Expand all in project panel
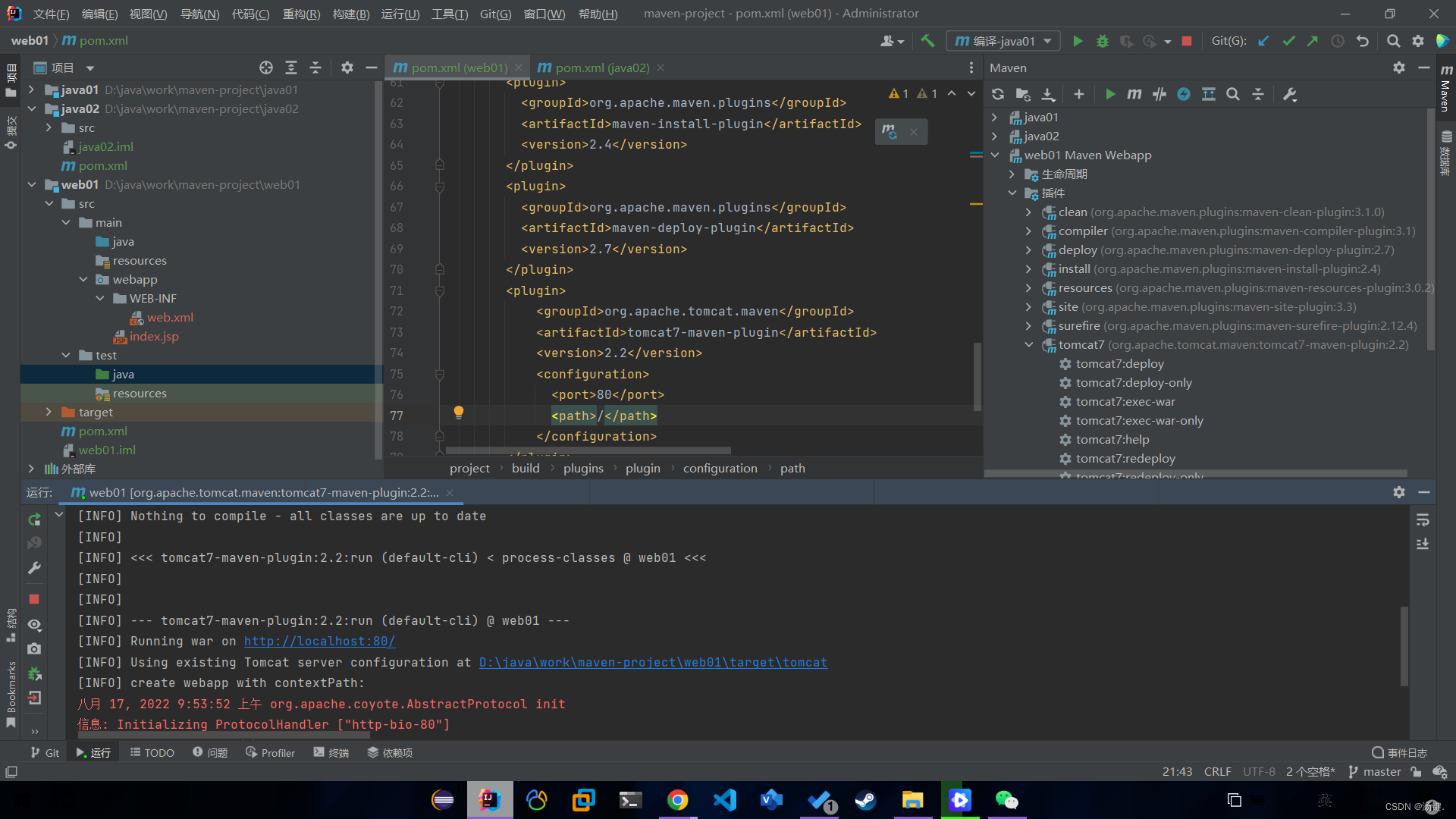Viewport: 1456px width, 819px height. [291, 67]
